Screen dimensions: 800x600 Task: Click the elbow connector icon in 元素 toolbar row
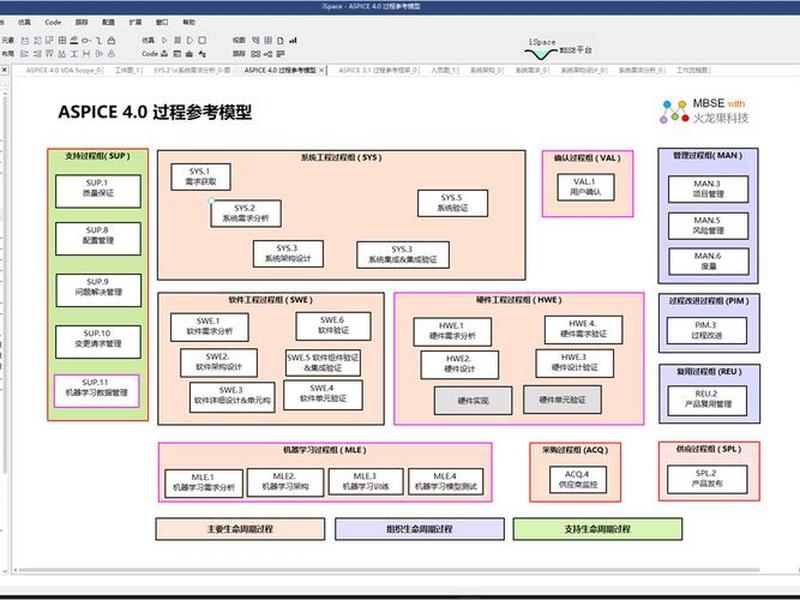(x=99, y=40)
